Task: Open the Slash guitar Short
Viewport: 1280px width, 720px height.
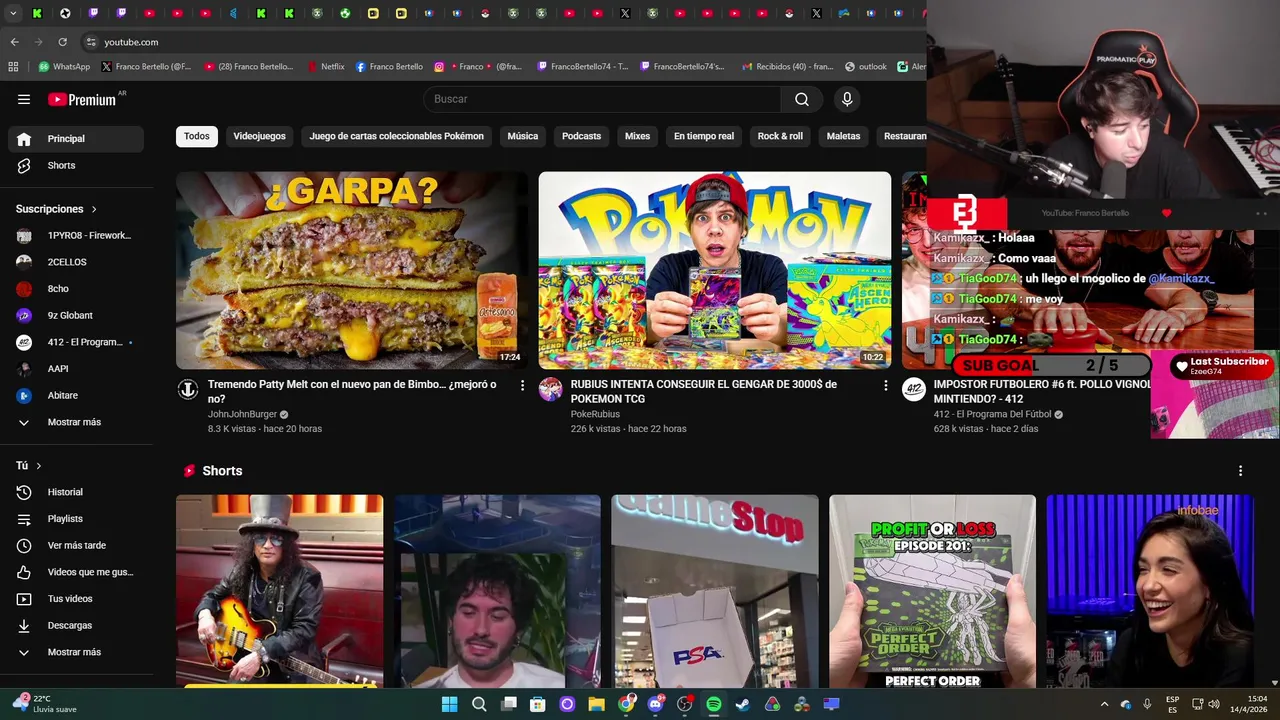Action: tap(279, 590)
